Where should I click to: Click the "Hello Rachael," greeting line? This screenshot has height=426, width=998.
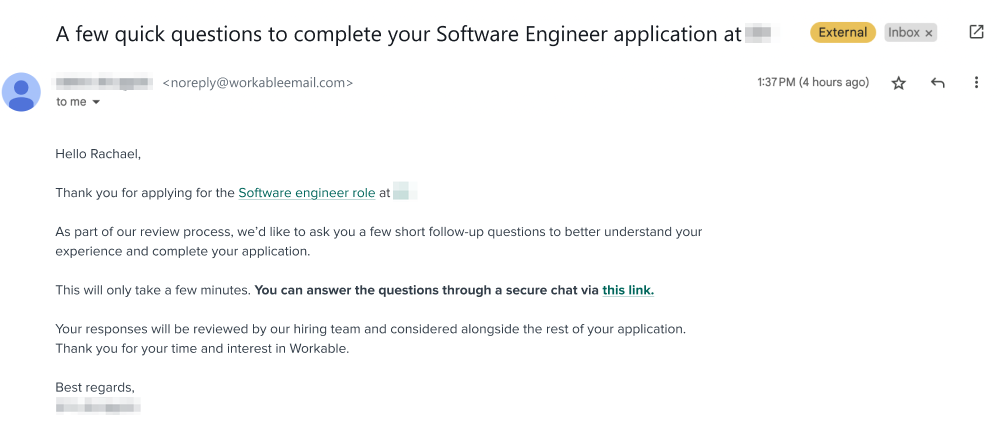click(98, 154)
